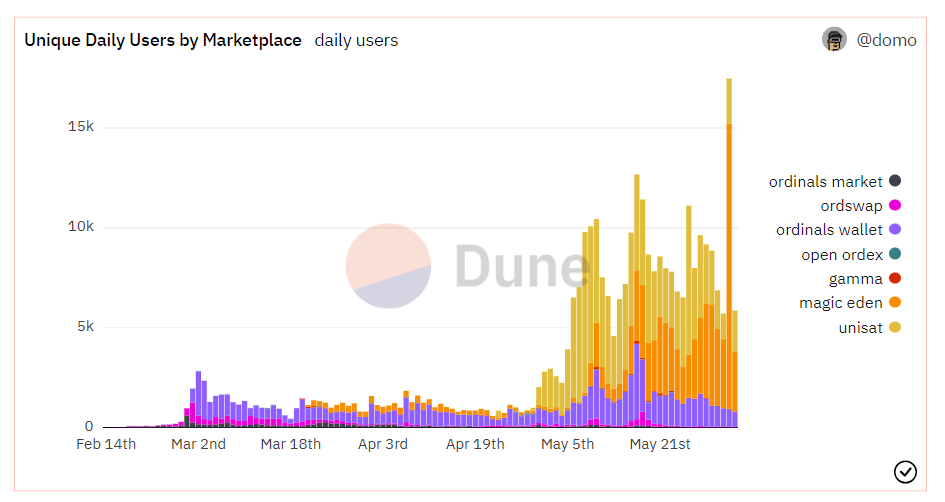Screen dimensions: 945x502
Task: Click the orange magic eden color dot
Action: (x=895, y=303)
